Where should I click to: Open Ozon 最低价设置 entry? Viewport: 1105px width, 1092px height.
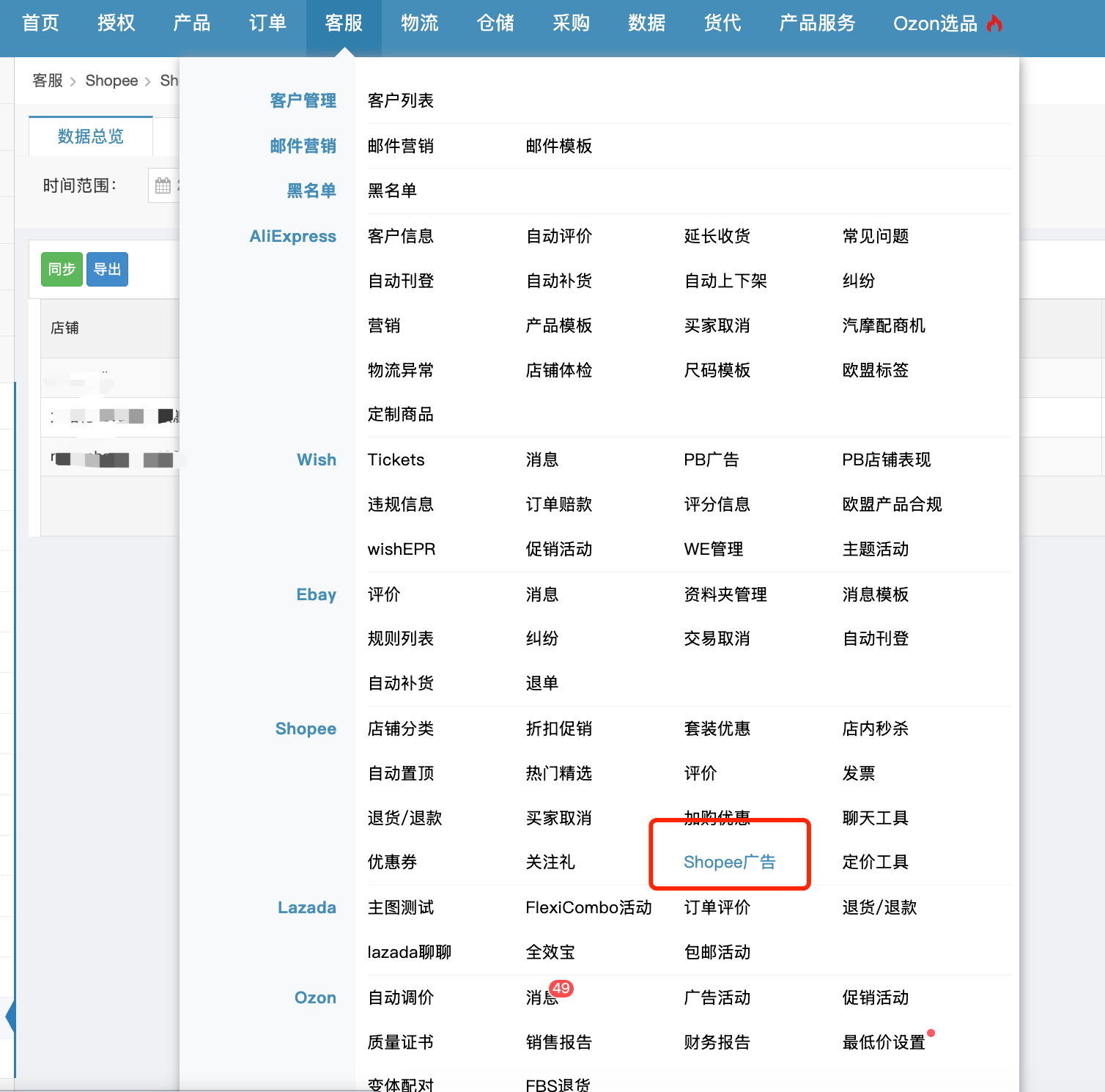pos(884,1042)
